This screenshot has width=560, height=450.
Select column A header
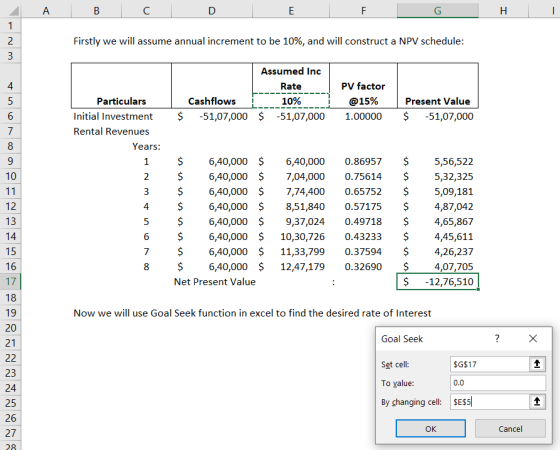pyautogui.click(x=46, y=11)
